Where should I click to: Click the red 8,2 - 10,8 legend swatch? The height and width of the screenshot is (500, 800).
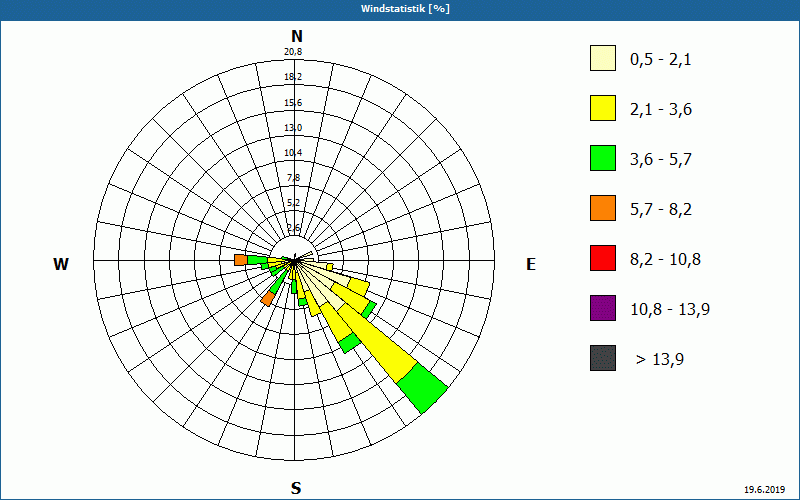tap(603, 258)
